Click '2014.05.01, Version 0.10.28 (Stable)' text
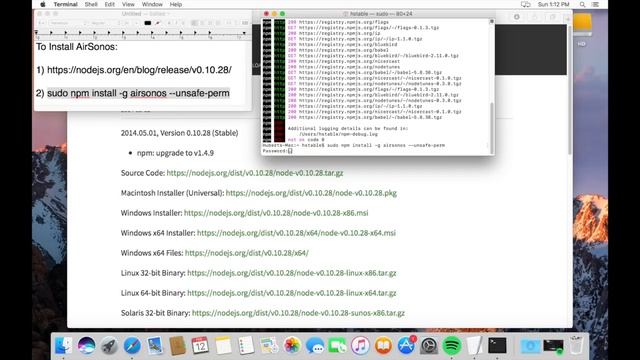Screen dimensions: 640x360 coord(180,133)
